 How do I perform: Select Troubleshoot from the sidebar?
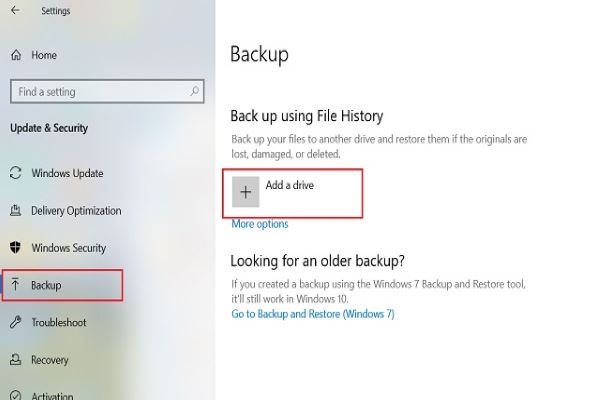click(x=59, y=322)
